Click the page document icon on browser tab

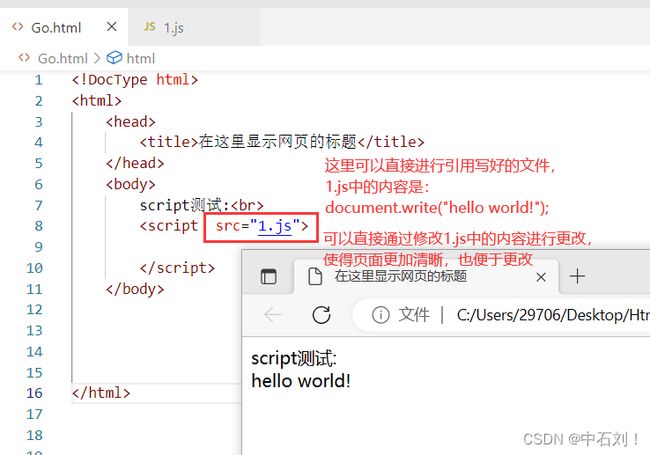point(315,276)
